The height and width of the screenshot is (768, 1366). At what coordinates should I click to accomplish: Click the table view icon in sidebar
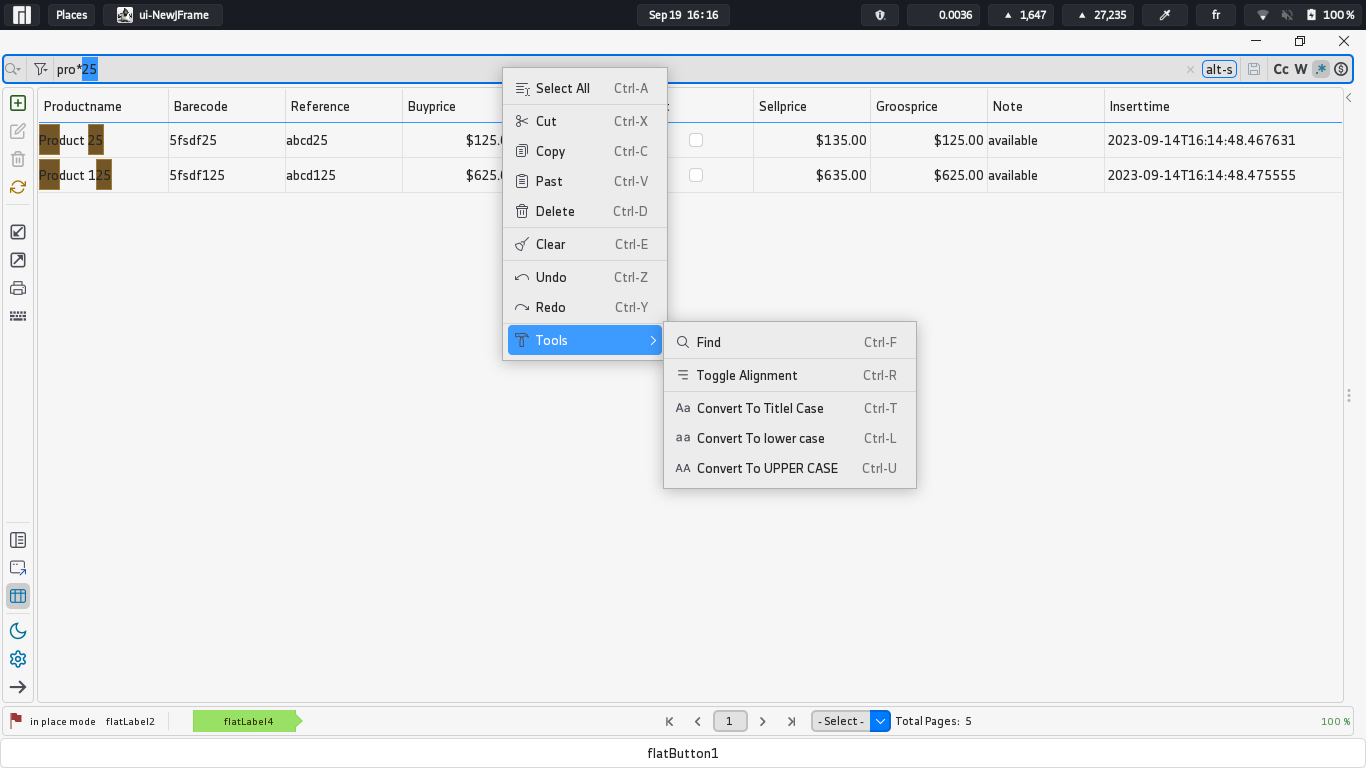(17, 595)
